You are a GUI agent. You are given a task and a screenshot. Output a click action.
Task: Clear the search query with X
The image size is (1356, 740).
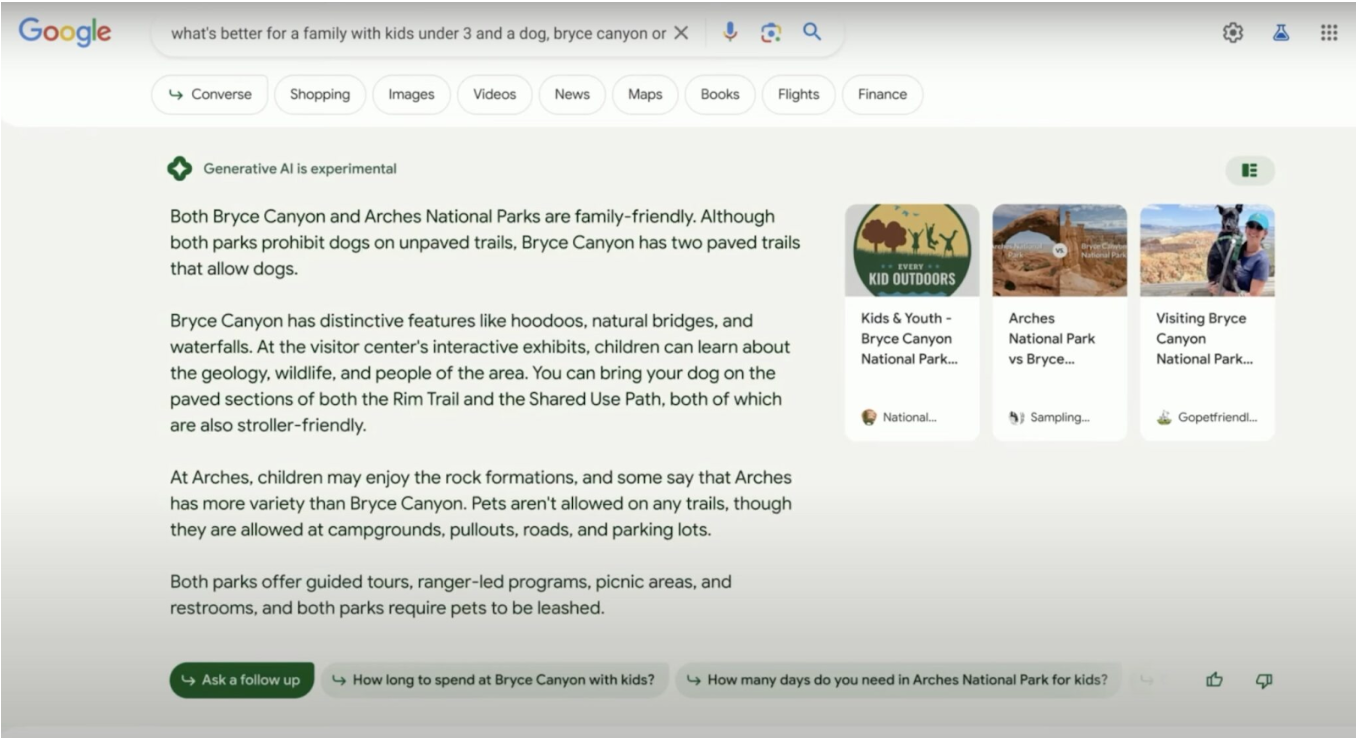(681, 33)
